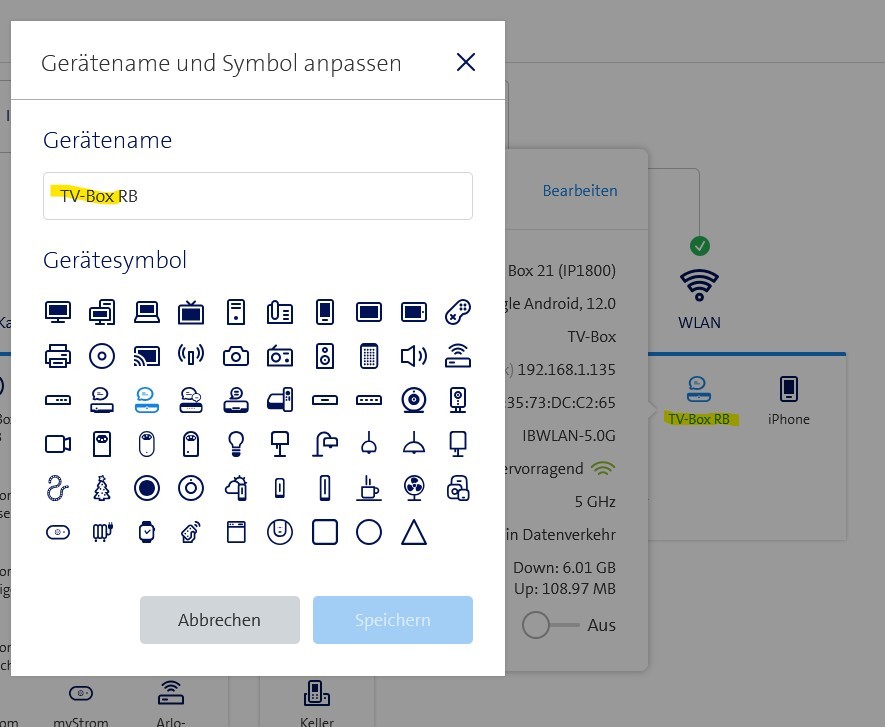Click the Gerätename text field
This screenshot has height=727, width=885.
(x=258, y=196)
